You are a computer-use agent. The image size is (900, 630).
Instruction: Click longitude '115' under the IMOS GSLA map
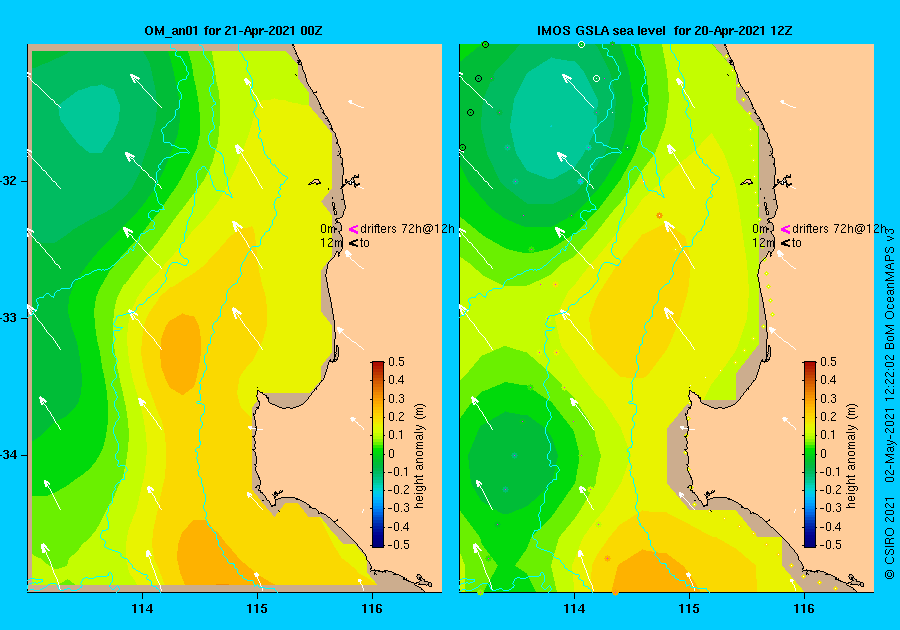tap(689, 609)
